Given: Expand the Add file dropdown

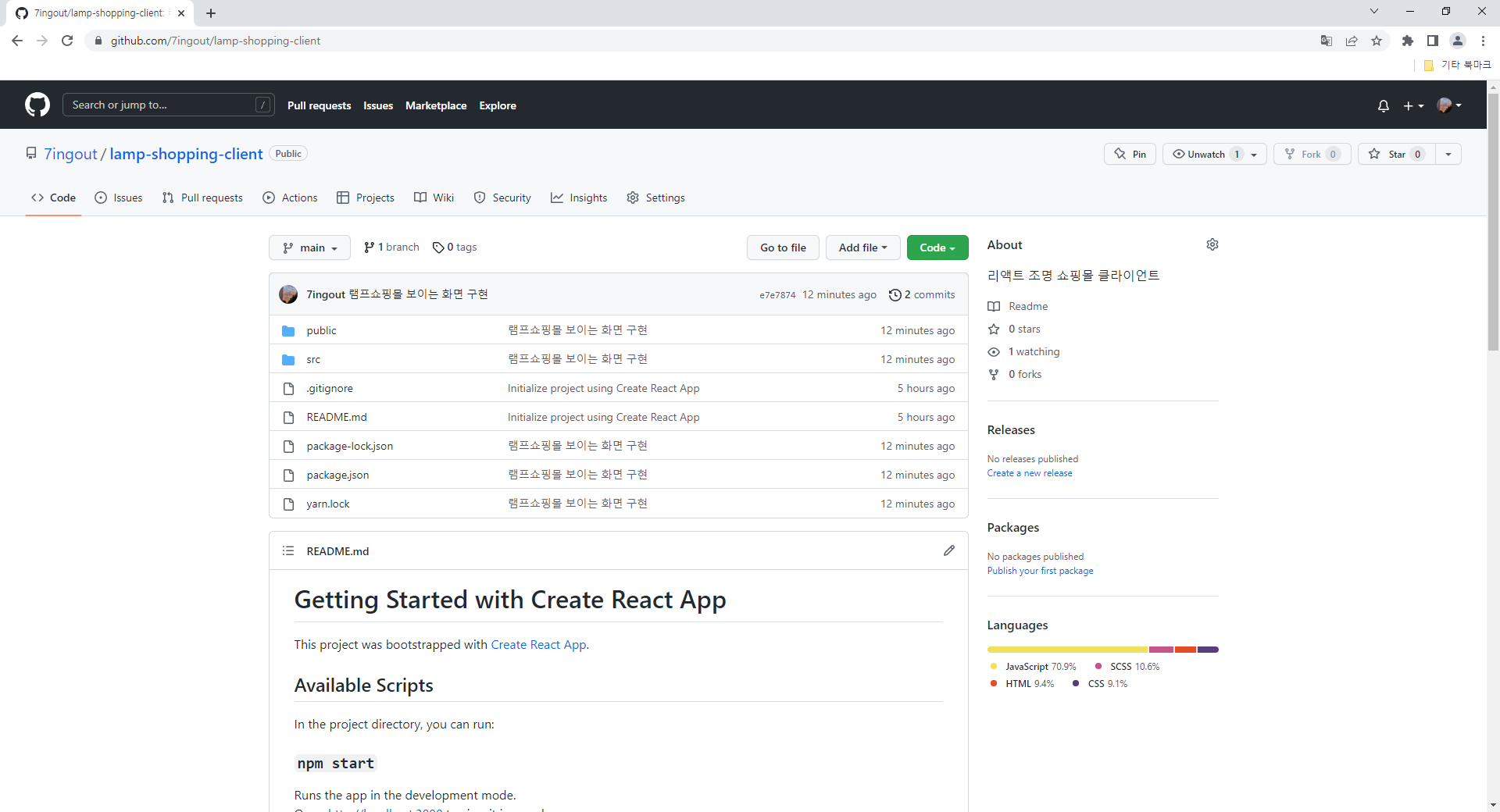Looking at the screenshot, I should [862, 248].
